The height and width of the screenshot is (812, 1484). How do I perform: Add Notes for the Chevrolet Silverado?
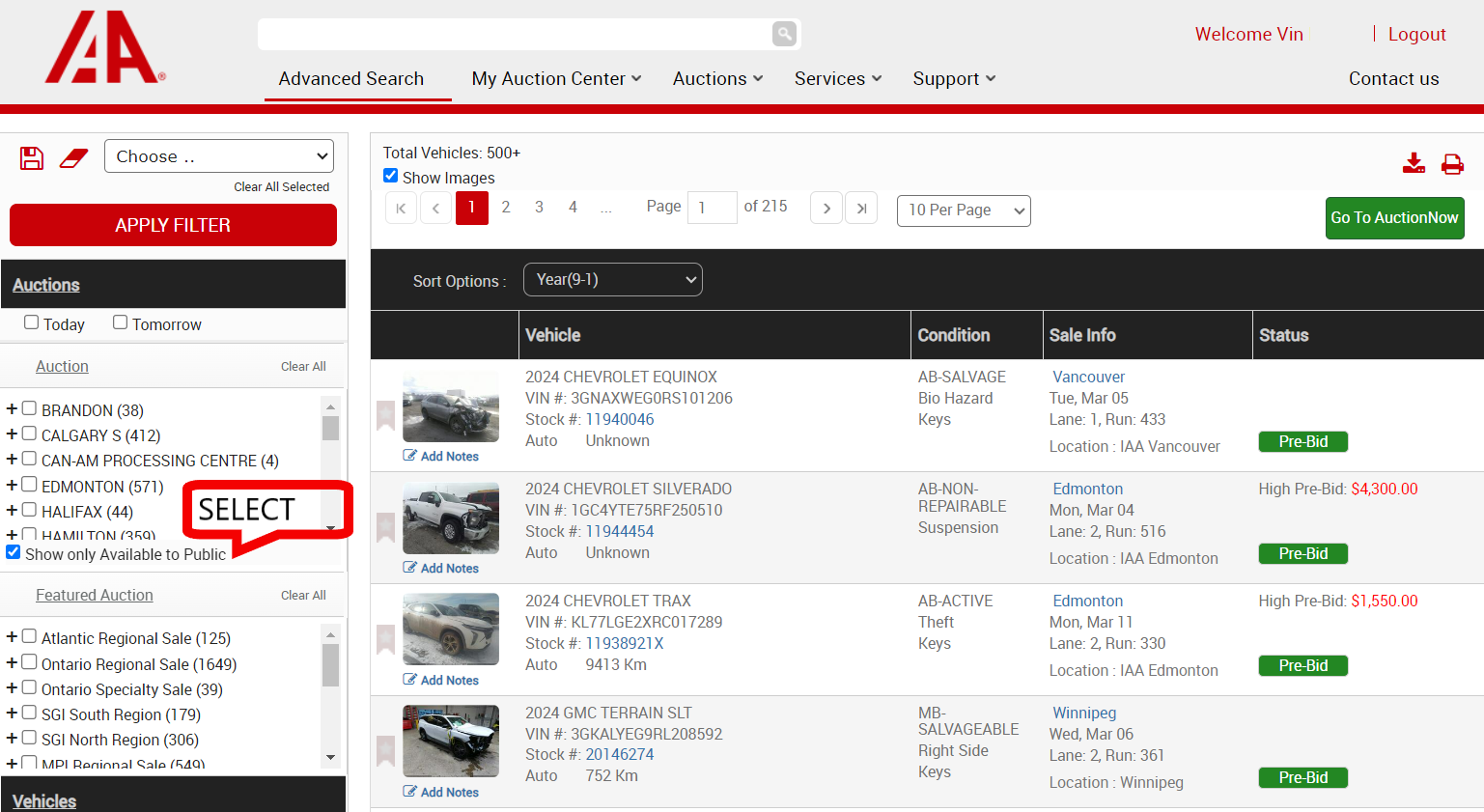coord(441,568)
